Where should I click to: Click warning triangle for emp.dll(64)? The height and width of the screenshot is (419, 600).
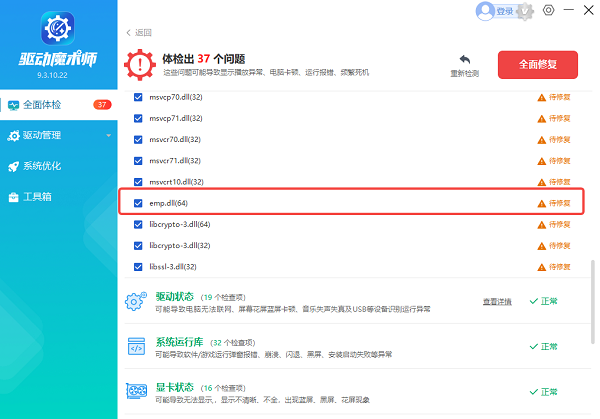541,204
